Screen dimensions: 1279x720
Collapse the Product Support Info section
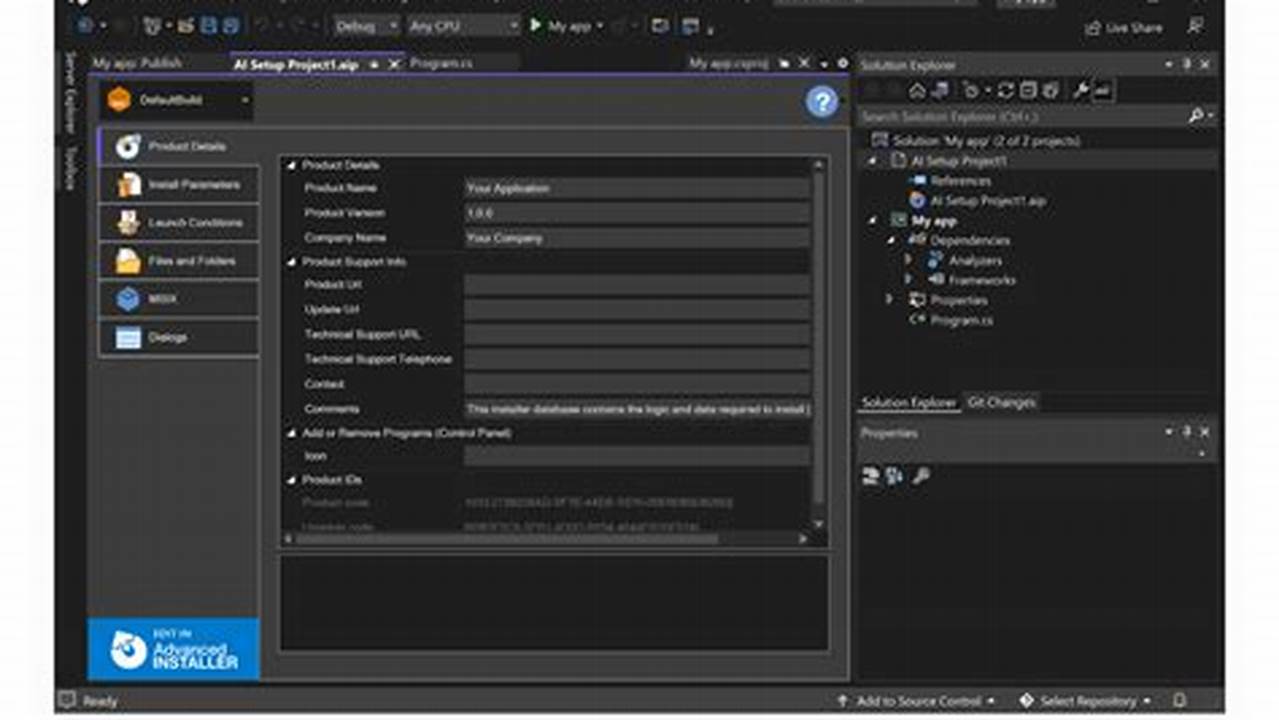(294, 261)
